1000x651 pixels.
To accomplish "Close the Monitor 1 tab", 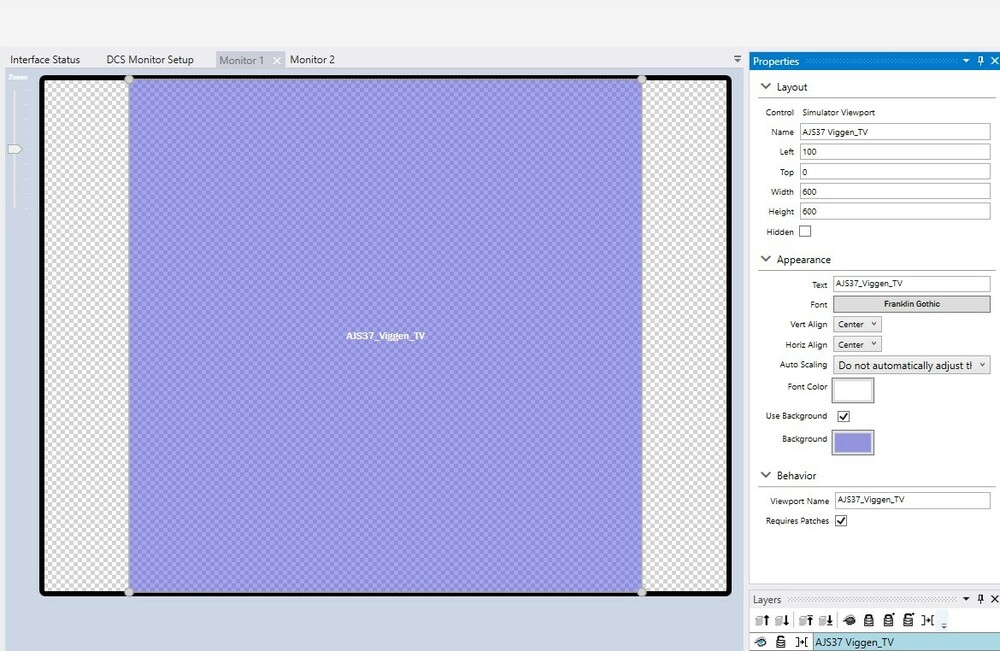I will (277, 61).
